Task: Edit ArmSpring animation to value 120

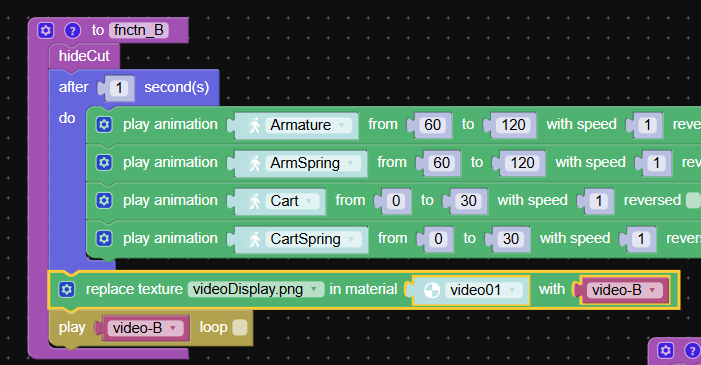Action: (522, 163)
